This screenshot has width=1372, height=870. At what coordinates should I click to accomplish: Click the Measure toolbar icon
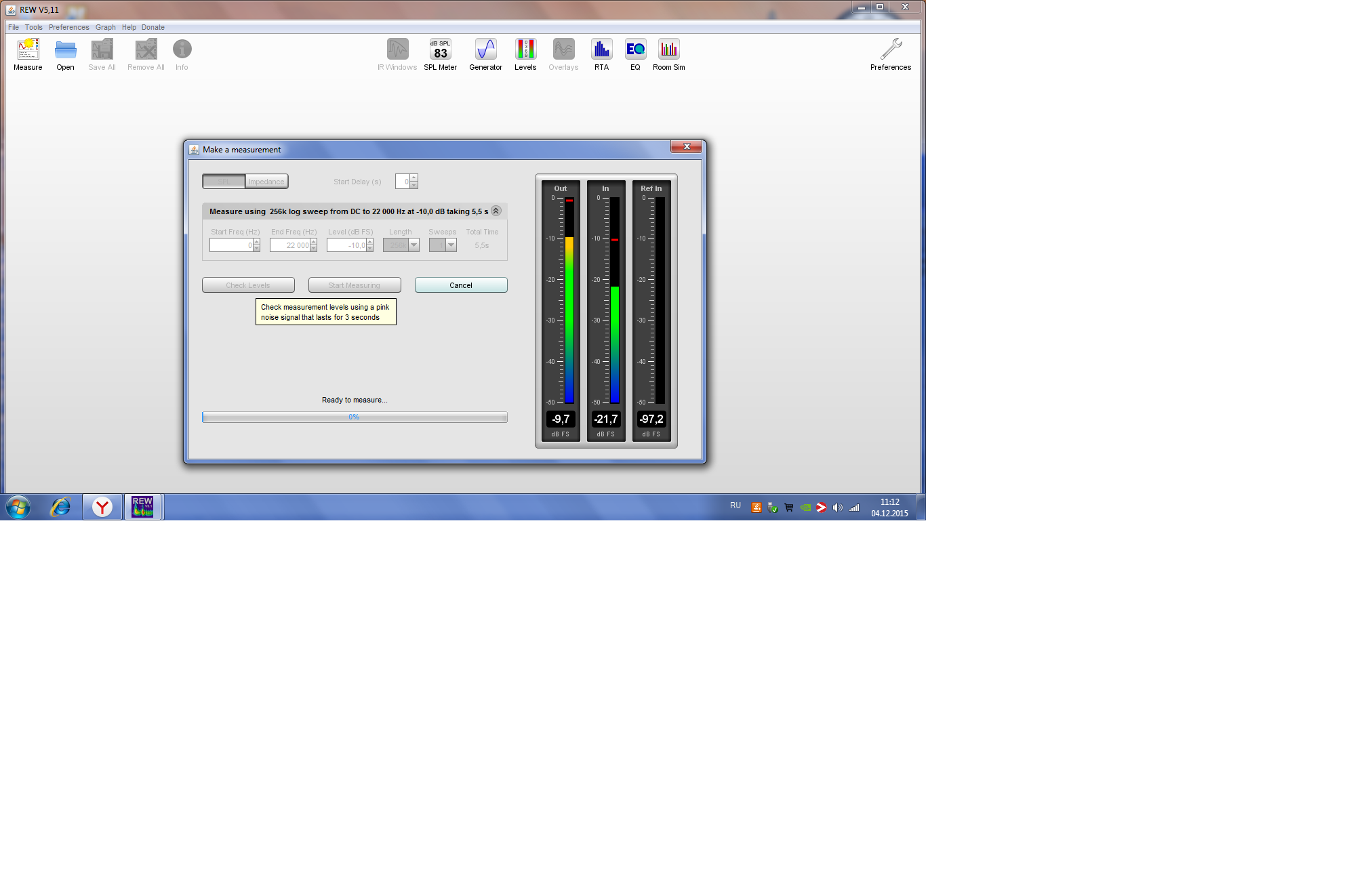point(28,49)
